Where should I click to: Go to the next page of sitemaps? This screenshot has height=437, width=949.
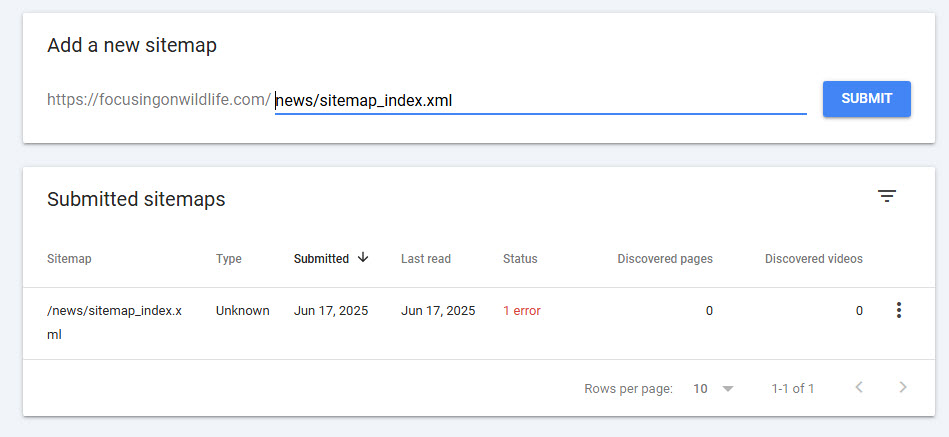903,387
